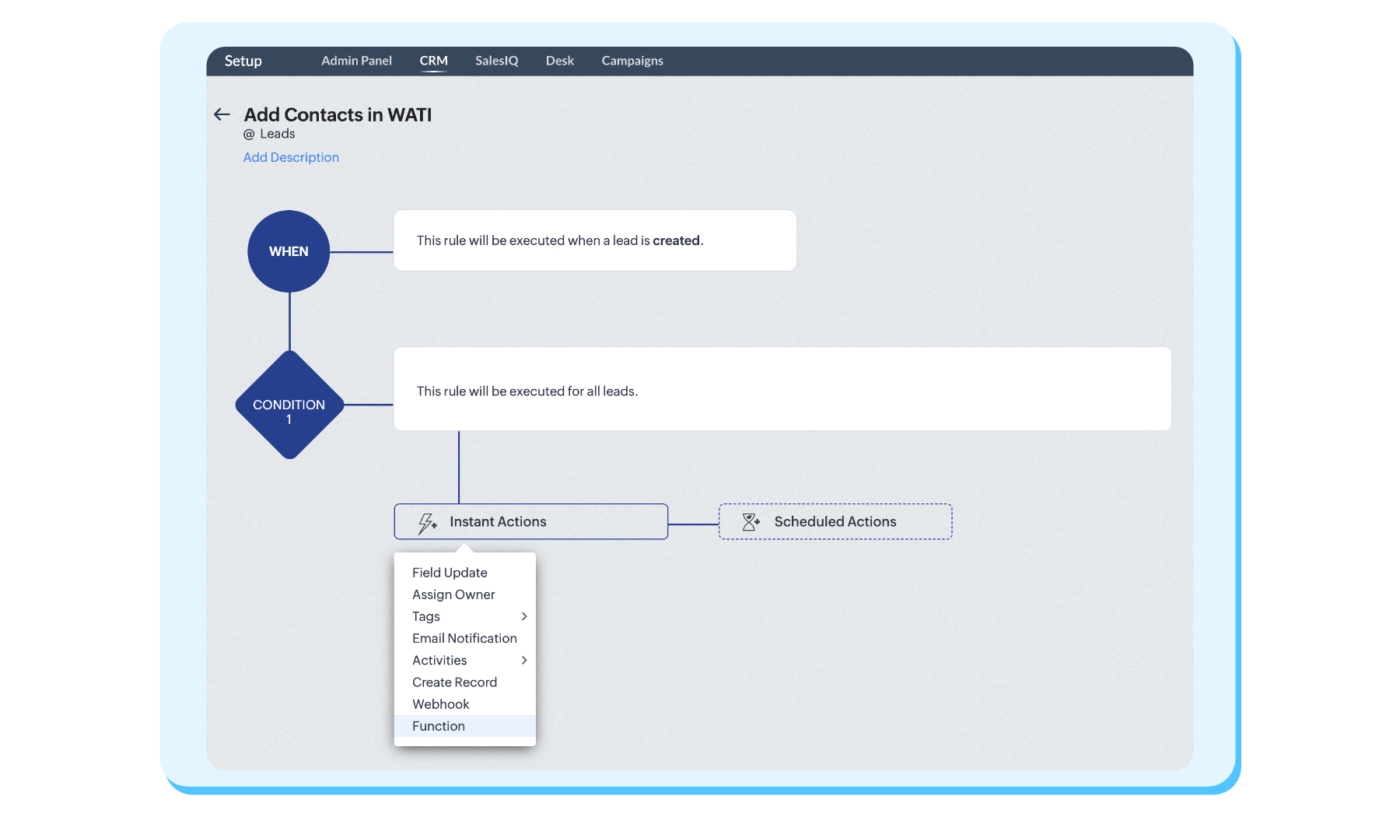Image resolution: width=1400 pixels, height=817 pixels.
Task: Select Email Notification action
Action: [x=464, y=638]
